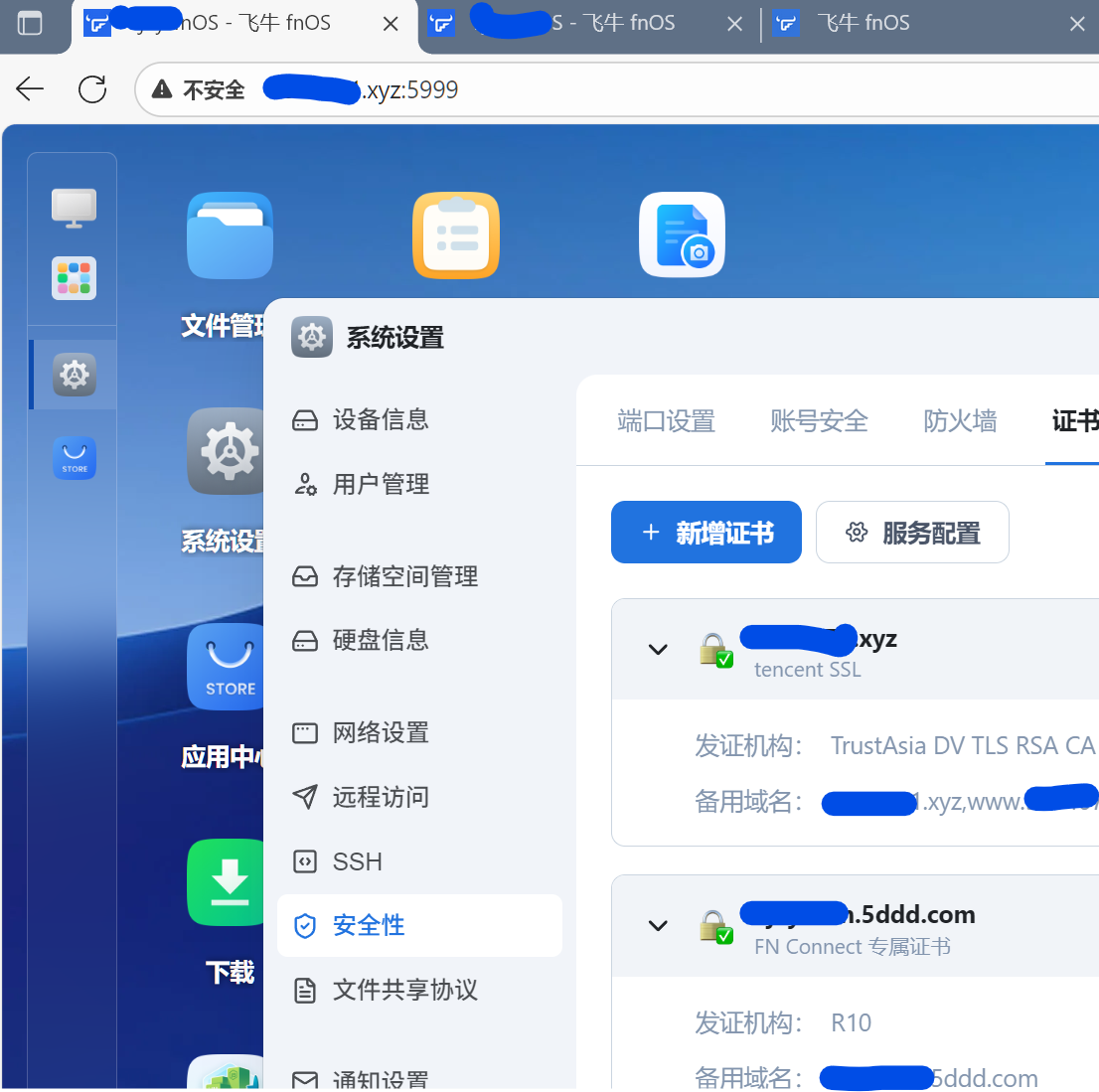The height and width of the screenshot is (1092, 1099).
Task: Switch to the 防火墙 tab
Action: pos(960,421)
